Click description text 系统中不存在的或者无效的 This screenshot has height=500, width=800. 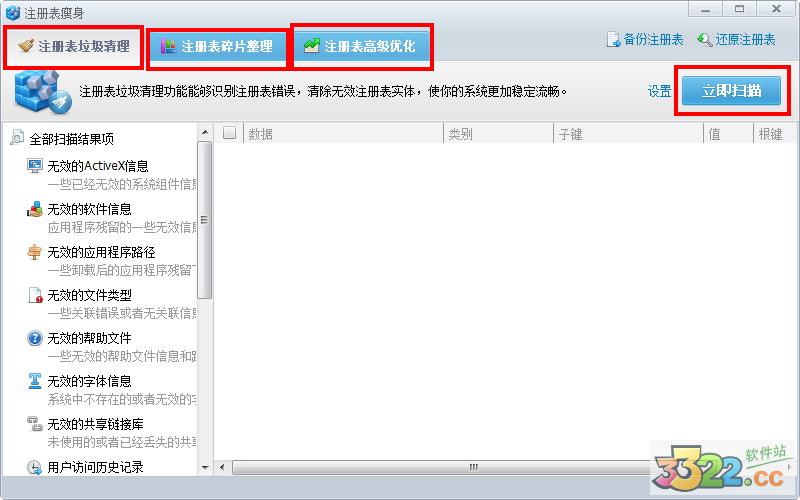click(x=122, y=399)
